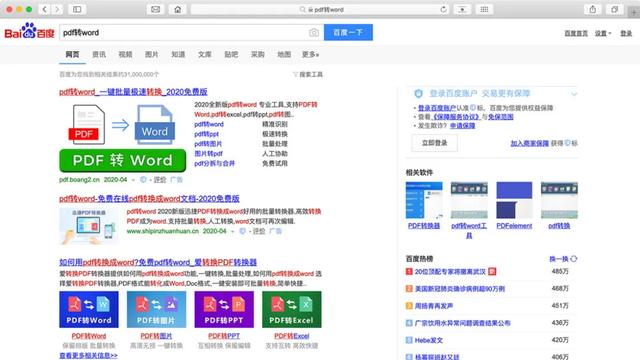Open the Baidu logo home link

(x=29, y=31)
